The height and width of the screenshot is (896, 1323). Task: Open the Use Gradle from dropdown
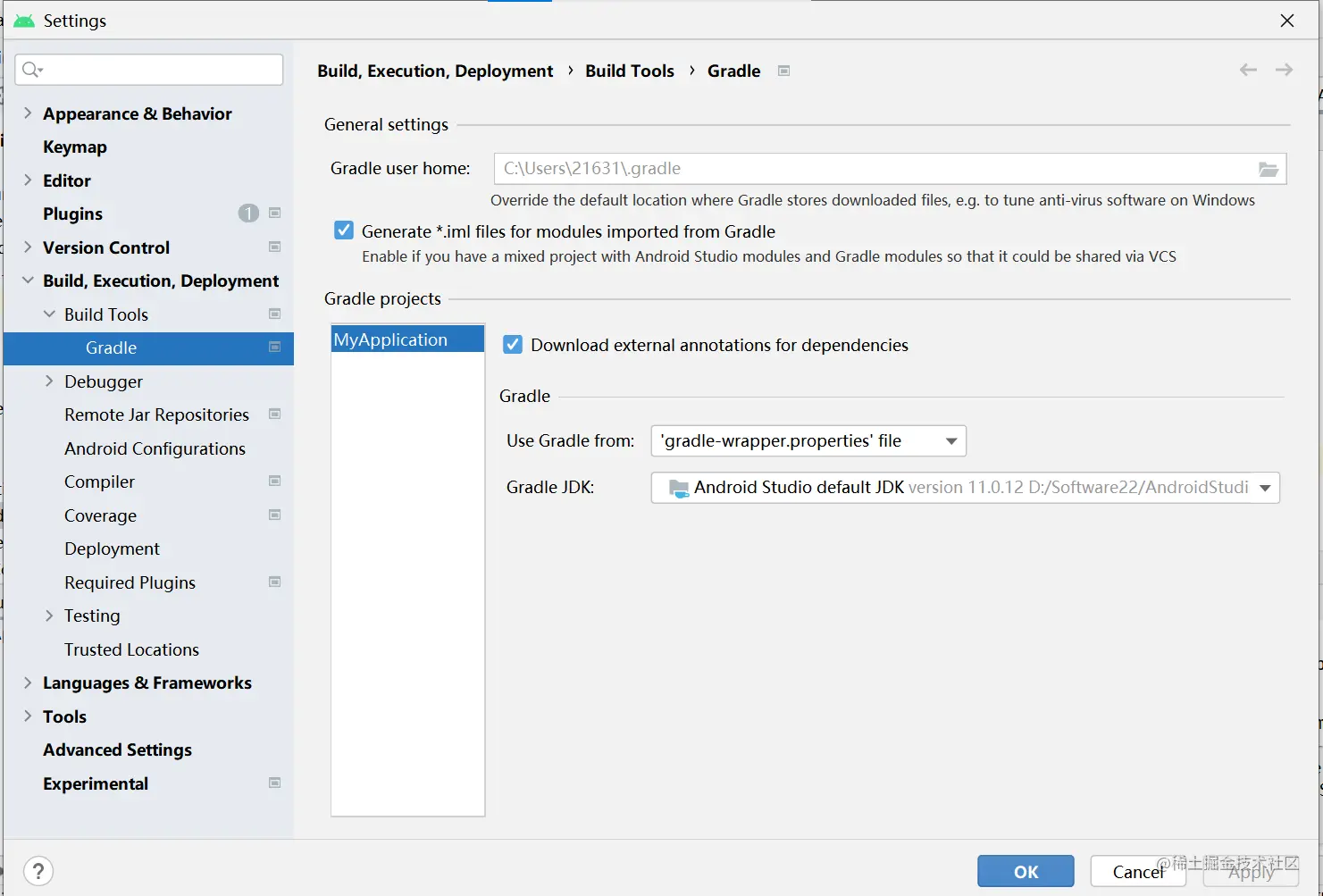(x=808, y=441)
